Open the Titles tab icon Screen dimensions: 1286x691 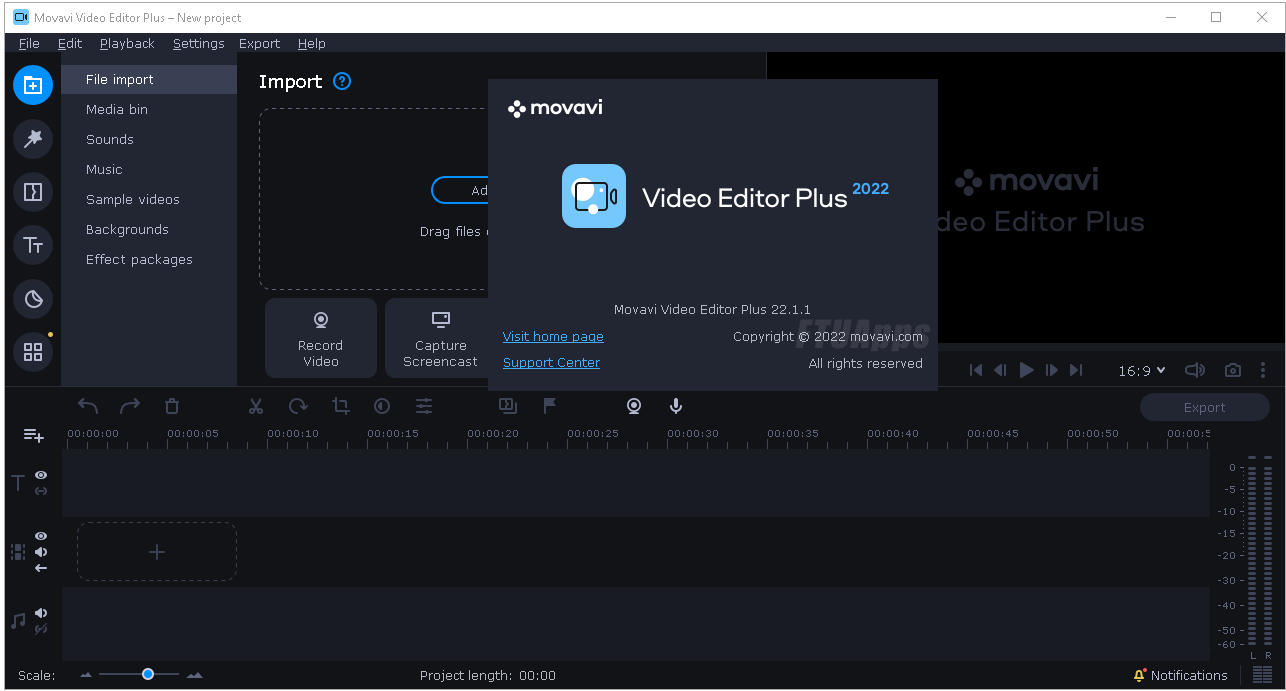click(33, 245)
